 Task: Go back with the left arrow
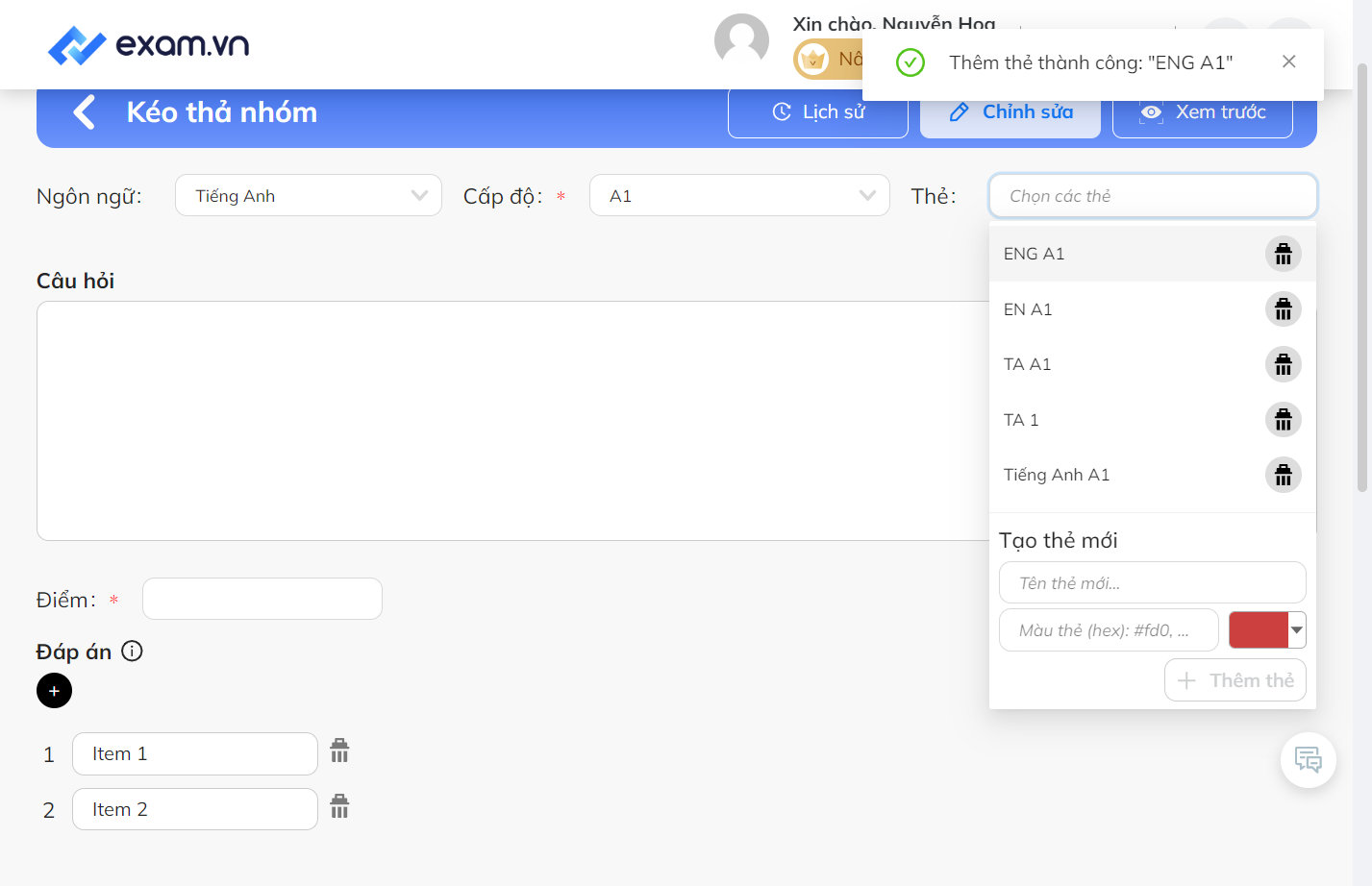85,112
